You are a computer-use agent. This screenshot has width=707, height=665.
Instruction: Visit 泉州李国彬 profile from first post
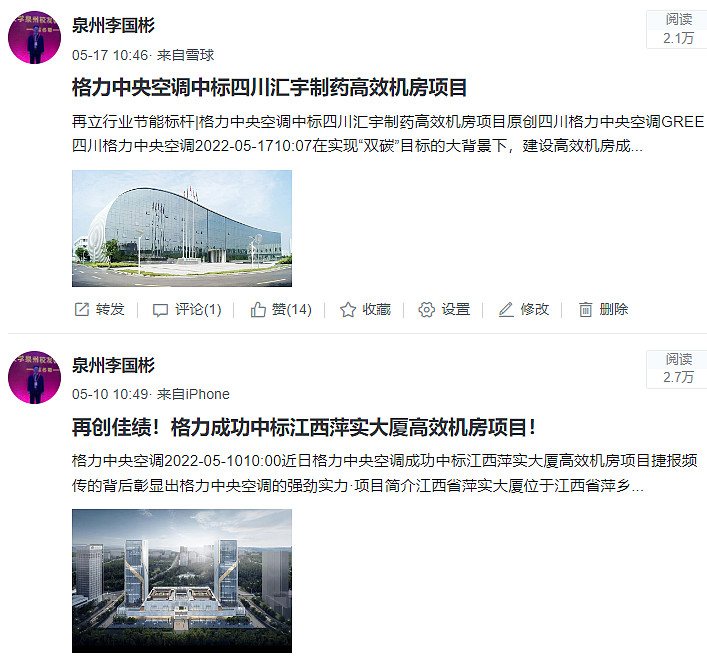point(113,25)
